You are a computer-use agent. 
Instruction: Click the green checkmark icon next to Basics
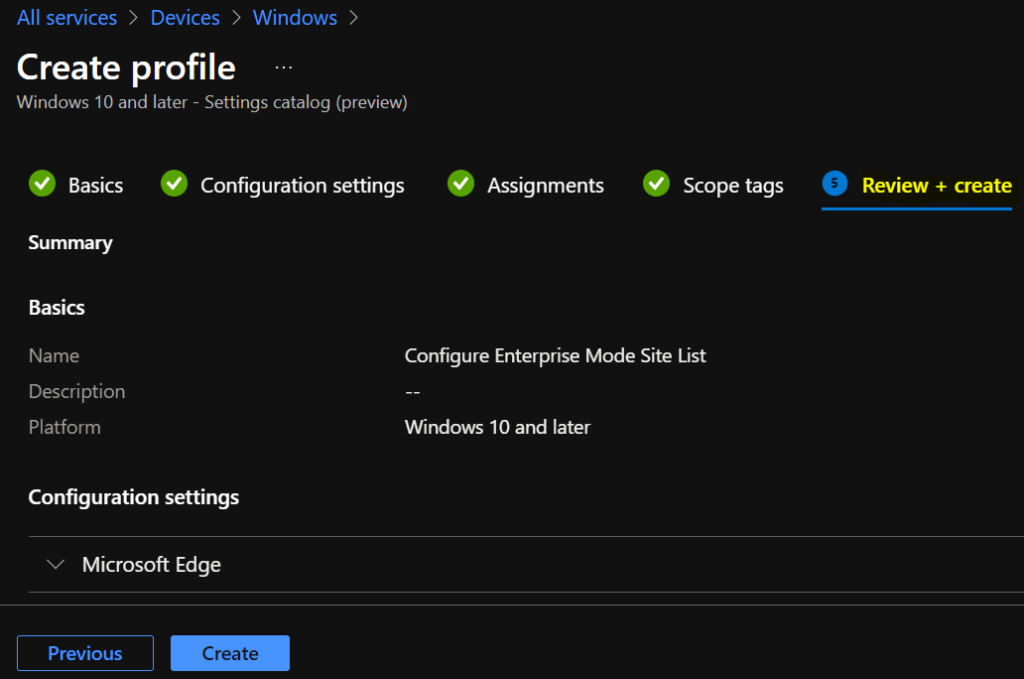pyautogui.click(x=42, y=184)
